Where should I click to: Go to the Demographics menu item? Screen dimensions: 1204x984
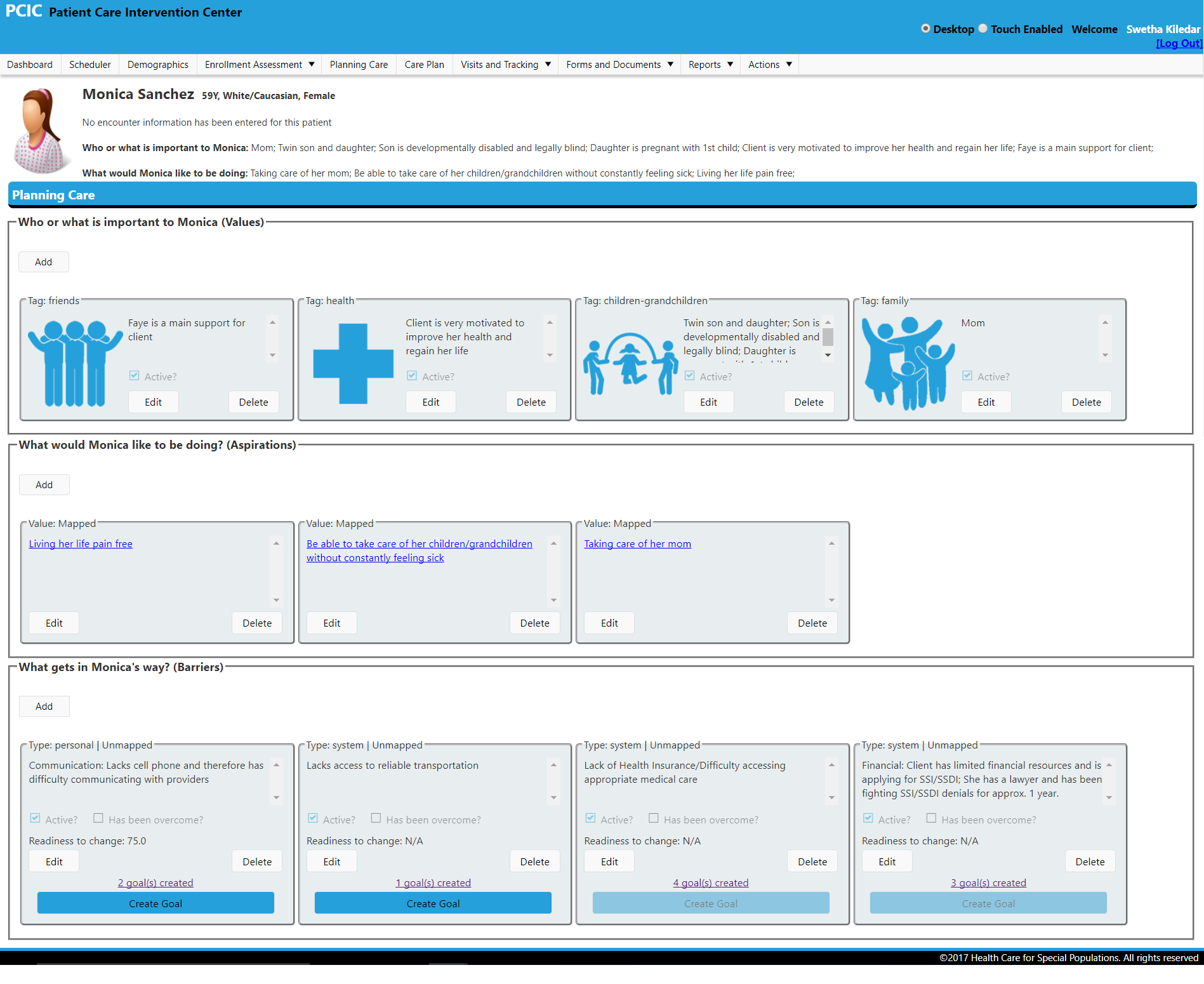[x=157, y=65]
